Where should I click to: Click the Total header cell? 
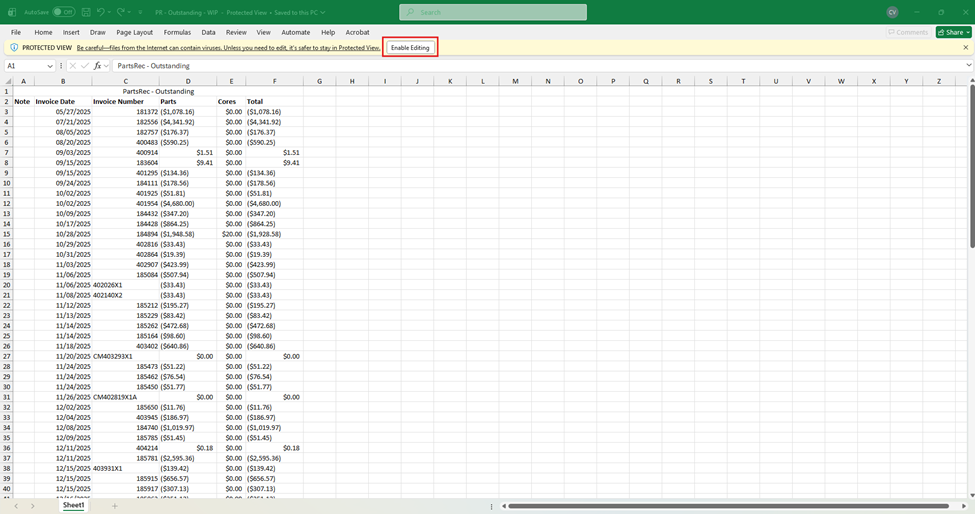[x=274, y=102]
